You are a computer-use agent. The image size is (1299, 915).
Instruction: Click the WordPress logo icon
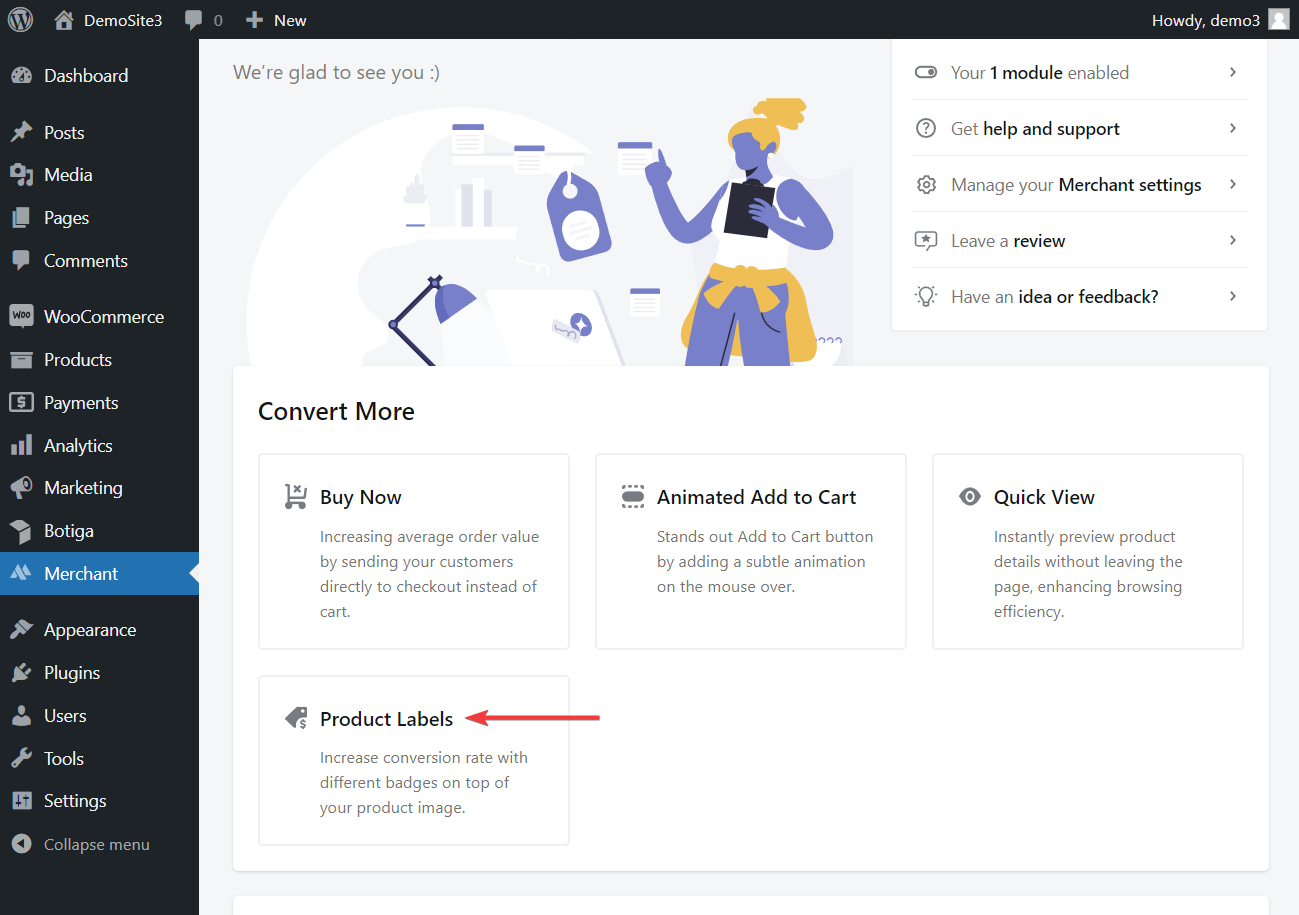[x=20, y=20]
